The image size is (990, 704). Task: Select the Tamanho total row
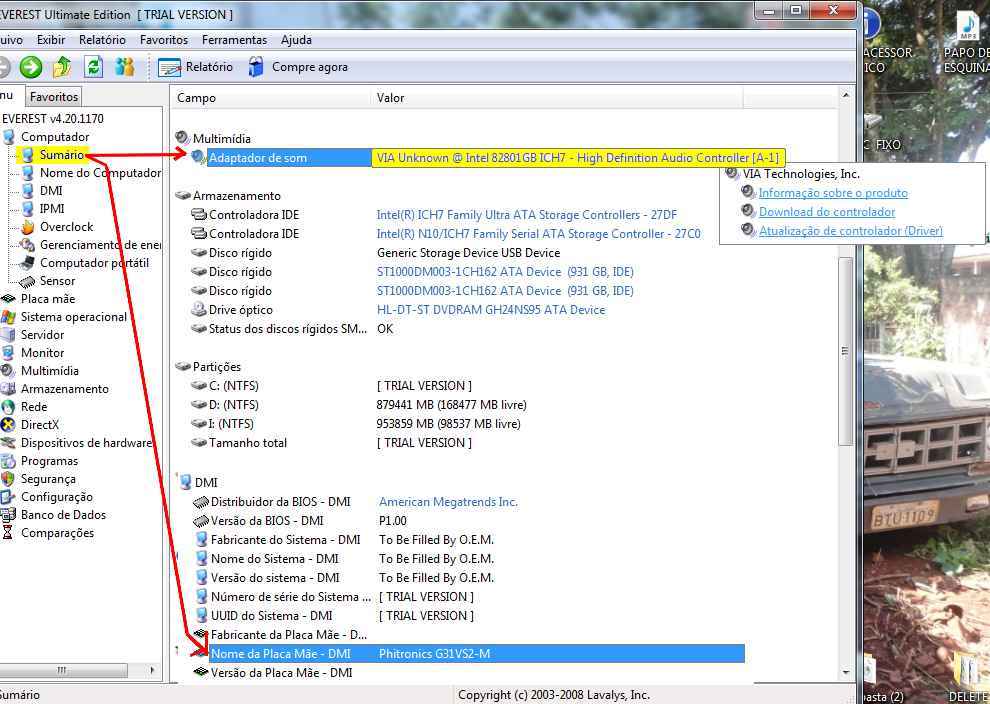point(467,443)
